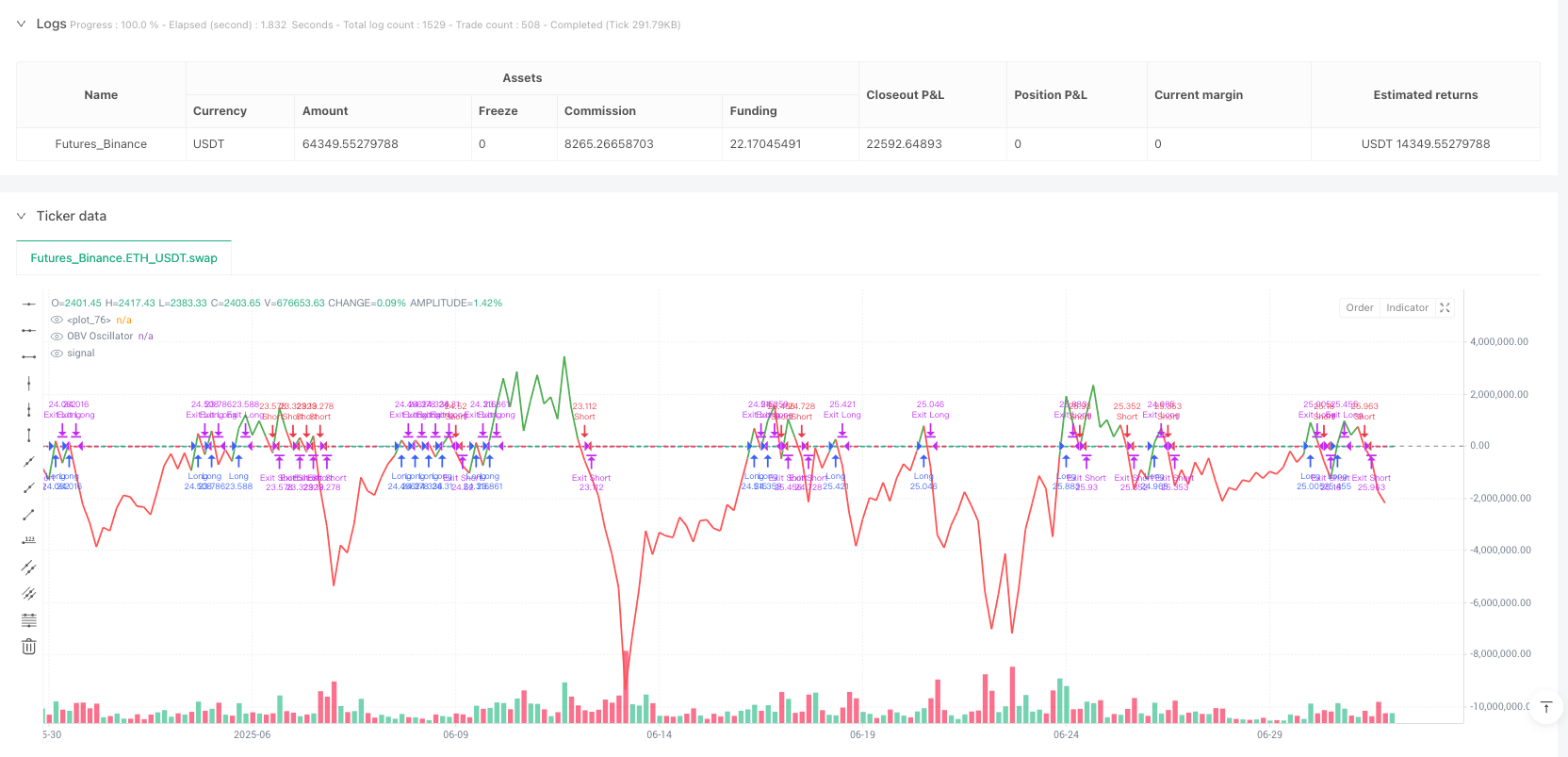The width and height of the screenshot is (1568, 757).
Task: Click the Estimated returns column header
Action: [1425, 95]
